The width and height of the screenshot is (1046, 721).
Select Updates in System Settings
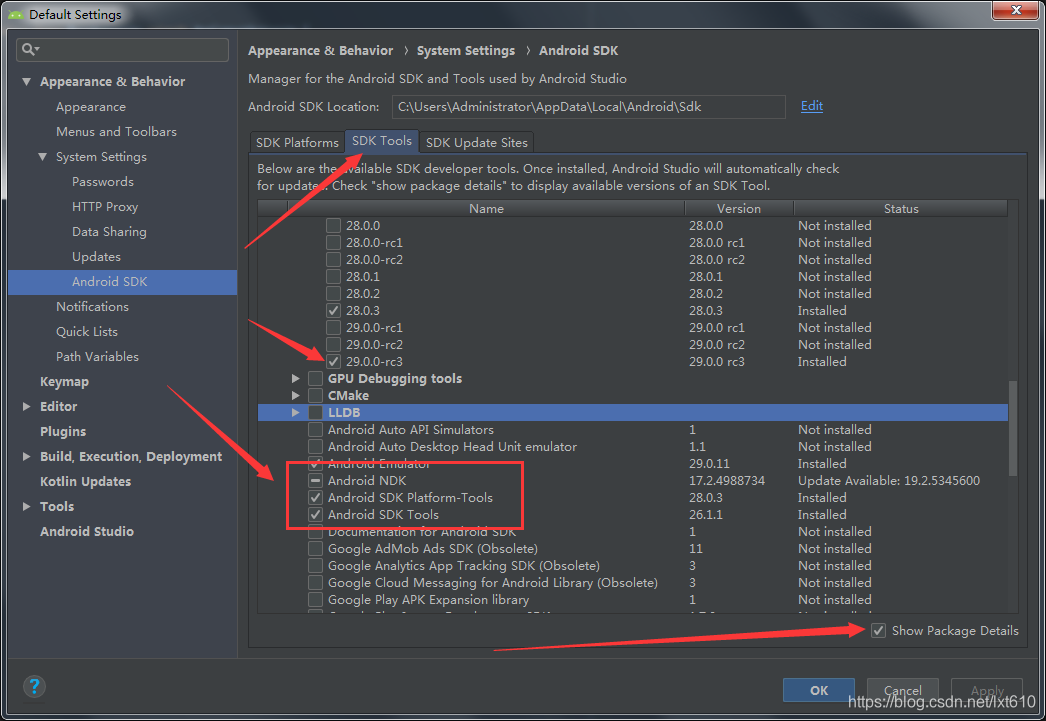point(96,257)
